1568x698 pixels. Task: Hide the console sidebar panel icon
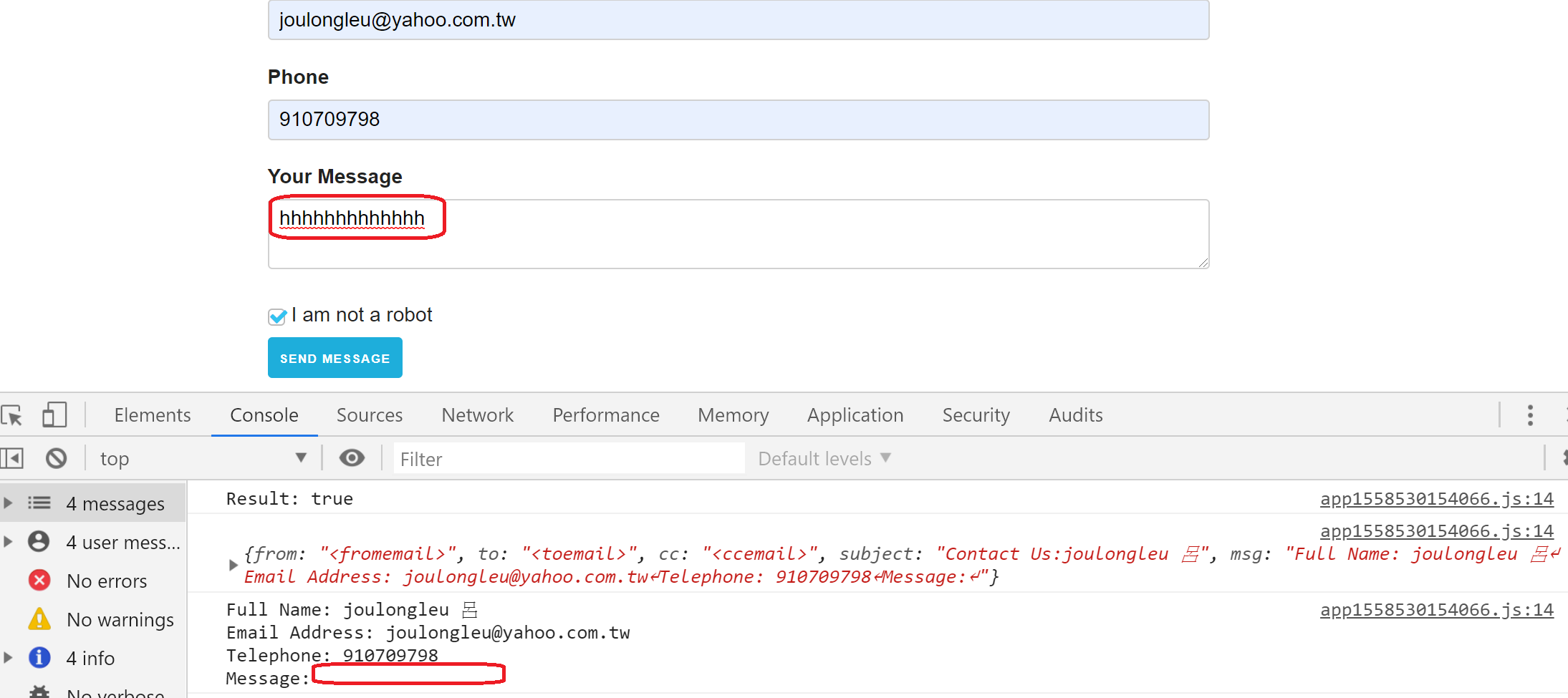(12, 458)
